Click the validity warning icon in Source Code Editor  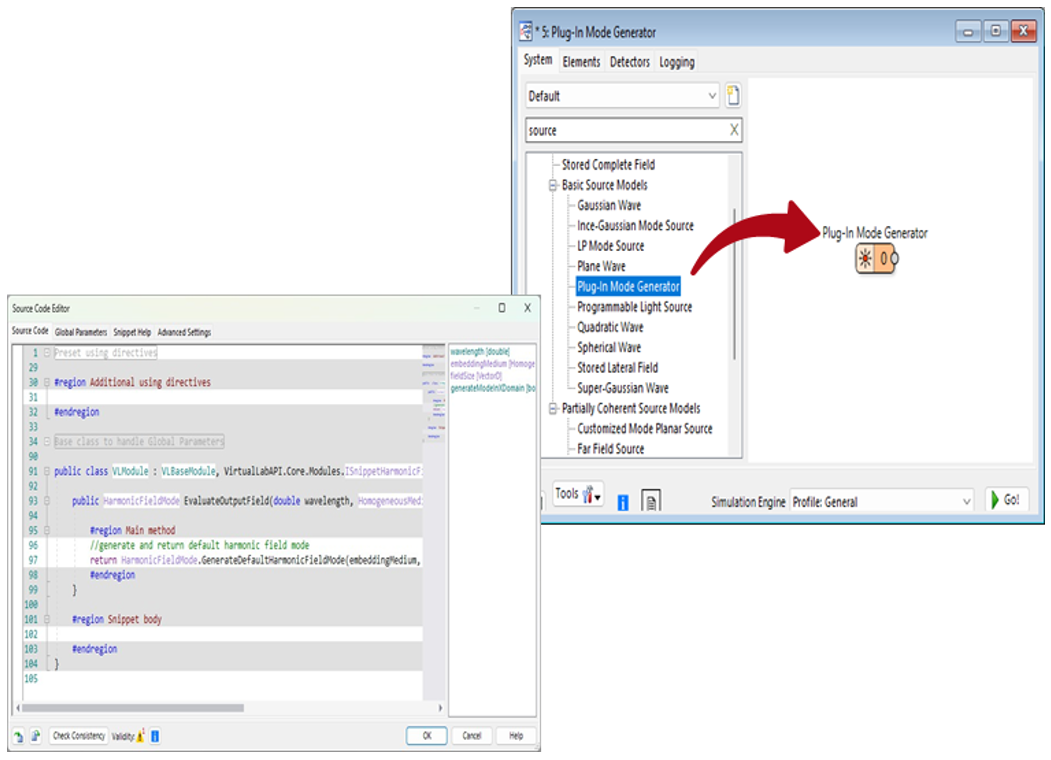pyautogui.click(x=141, y=736)
